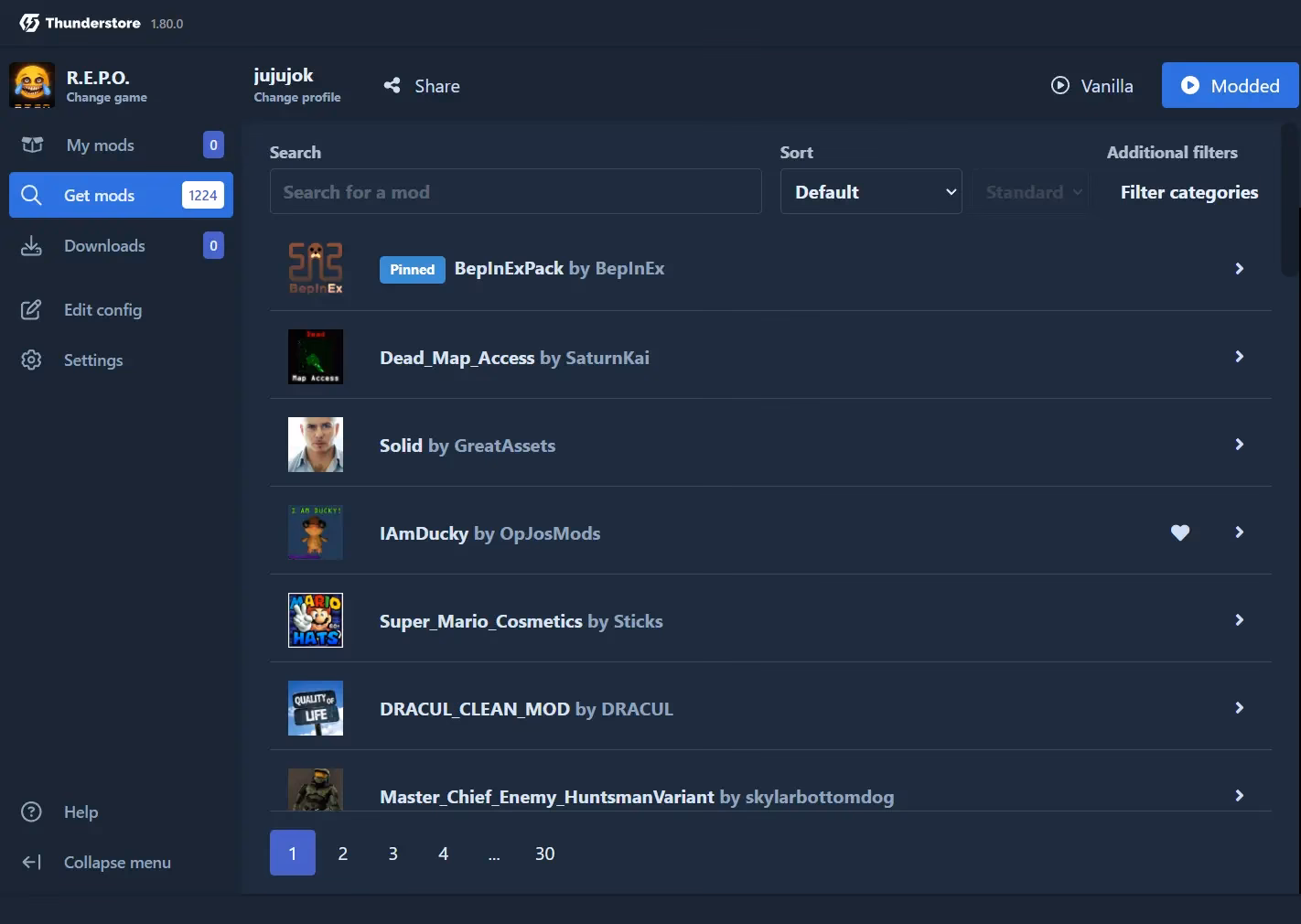The width and height of the screenshot is (1301, 924).
Task: Click the Get mods magnifier icon
Action: point(31,195)
